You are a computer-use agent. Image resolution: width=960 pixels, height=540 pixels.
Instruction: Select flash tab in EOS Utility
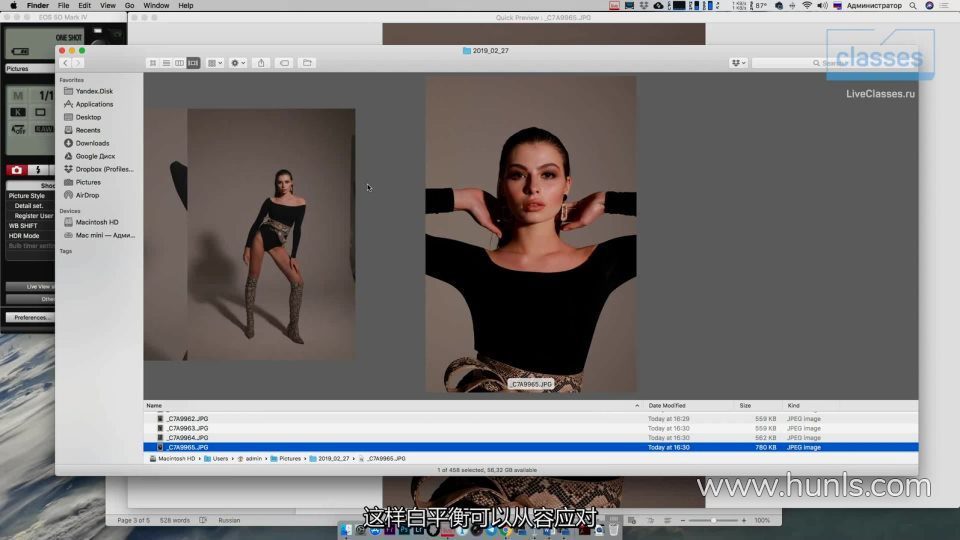pos(38,170)
